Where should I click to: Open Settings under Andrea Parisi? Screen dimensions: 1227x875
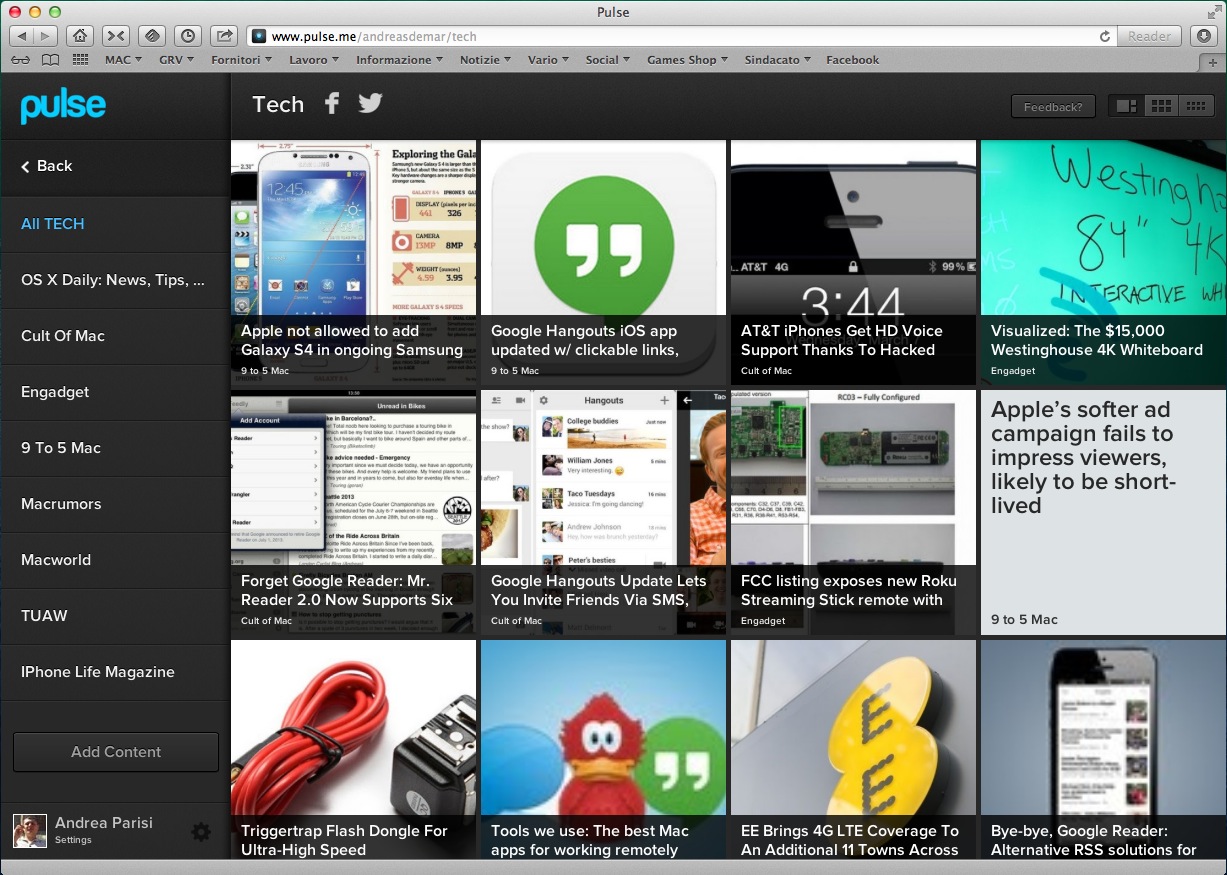click(73, 840)
